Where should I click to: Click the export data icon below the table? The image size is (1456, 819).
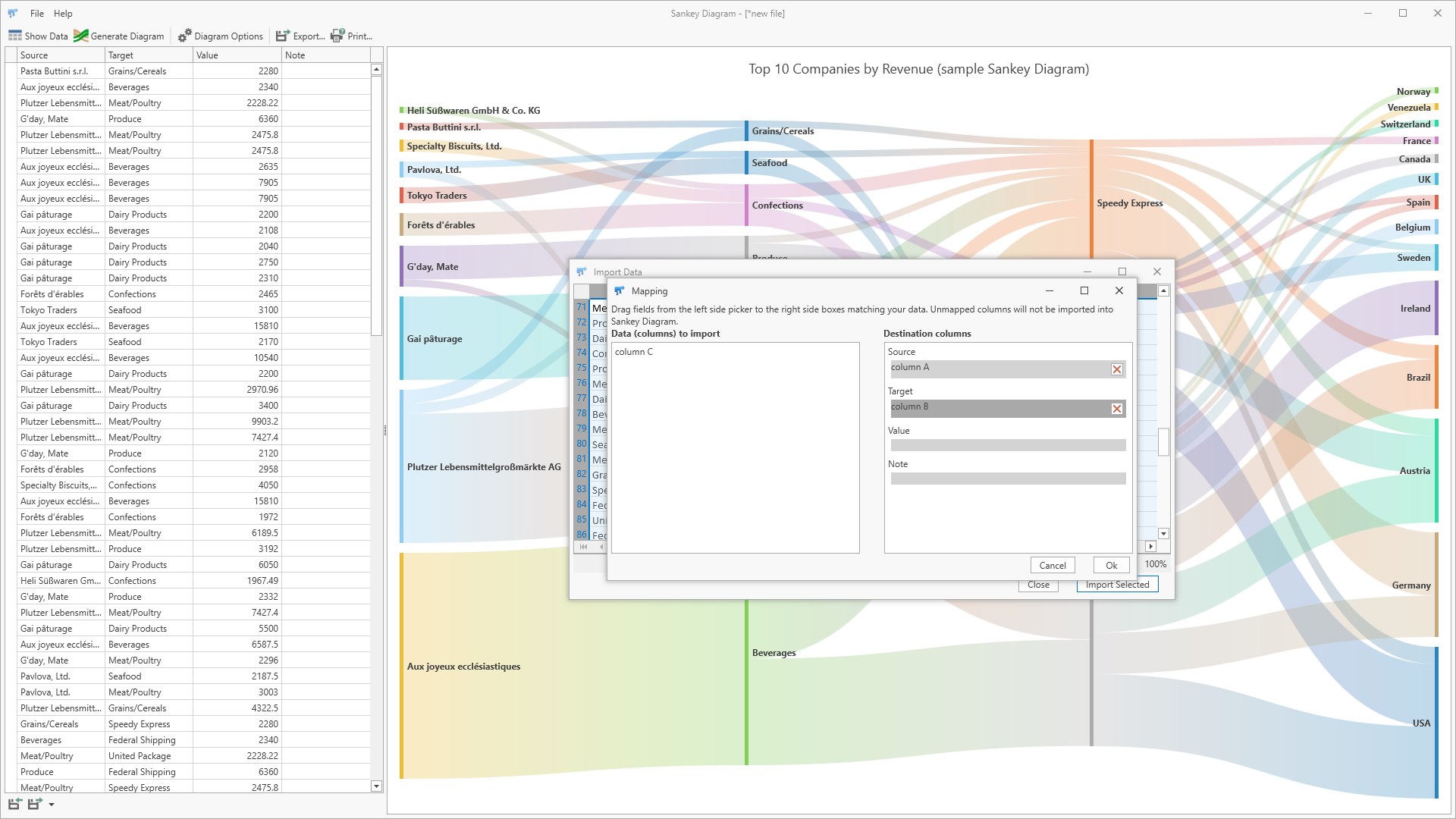[x=34, y=804]
